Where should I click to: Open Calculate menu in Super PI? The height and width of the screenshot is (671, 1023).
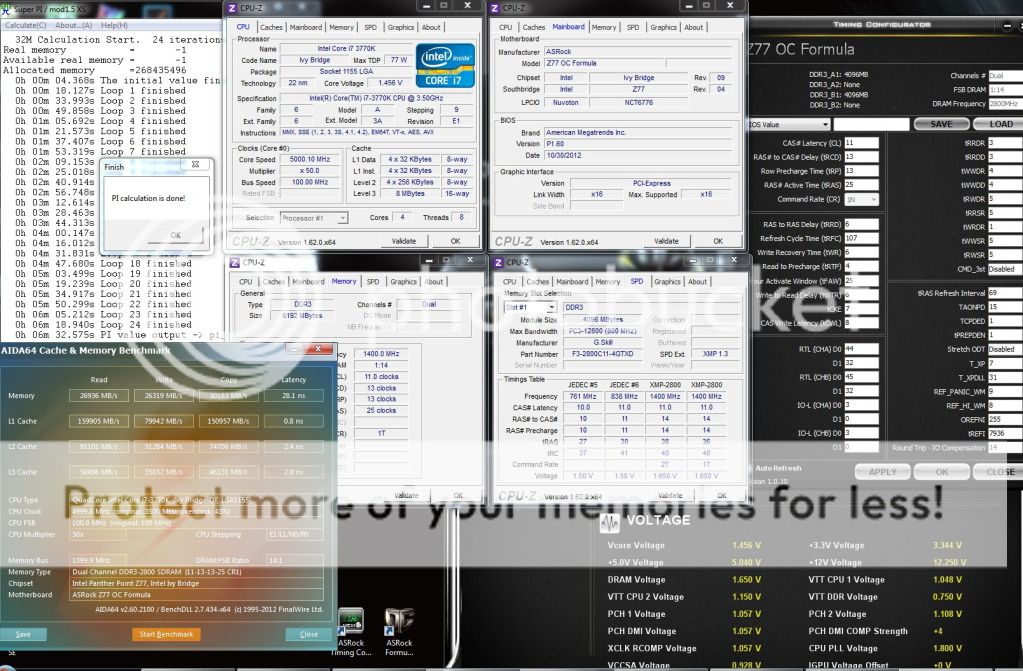(x=25, y=24)
